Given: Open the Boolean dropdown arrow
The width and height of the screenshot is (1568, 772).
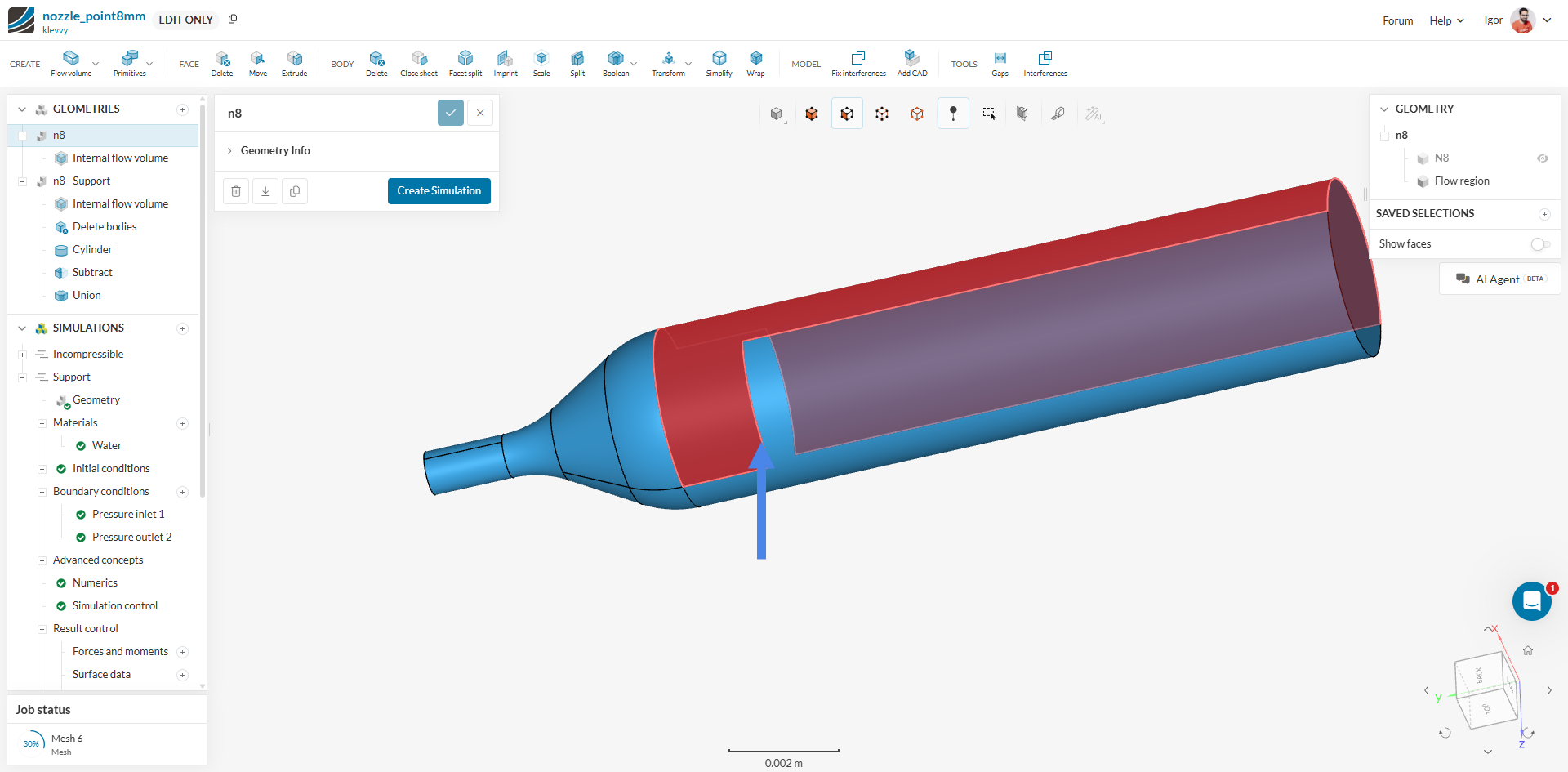Looking at the screenshot, I should 635,64.
